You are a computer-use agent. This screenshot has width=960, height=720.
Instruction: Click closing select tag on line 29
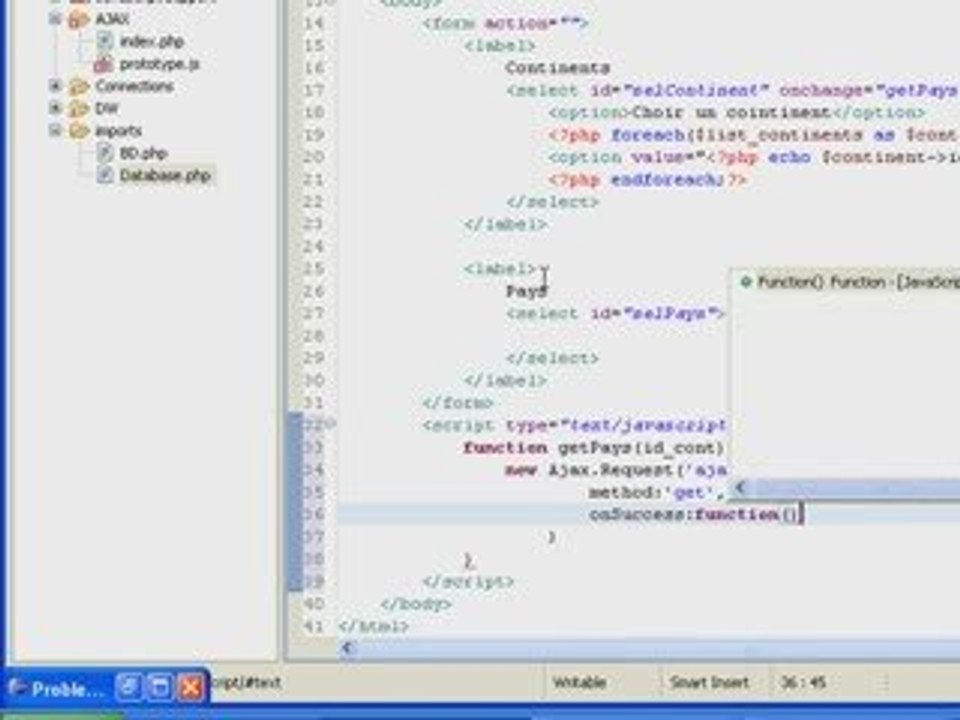(552, 359)
